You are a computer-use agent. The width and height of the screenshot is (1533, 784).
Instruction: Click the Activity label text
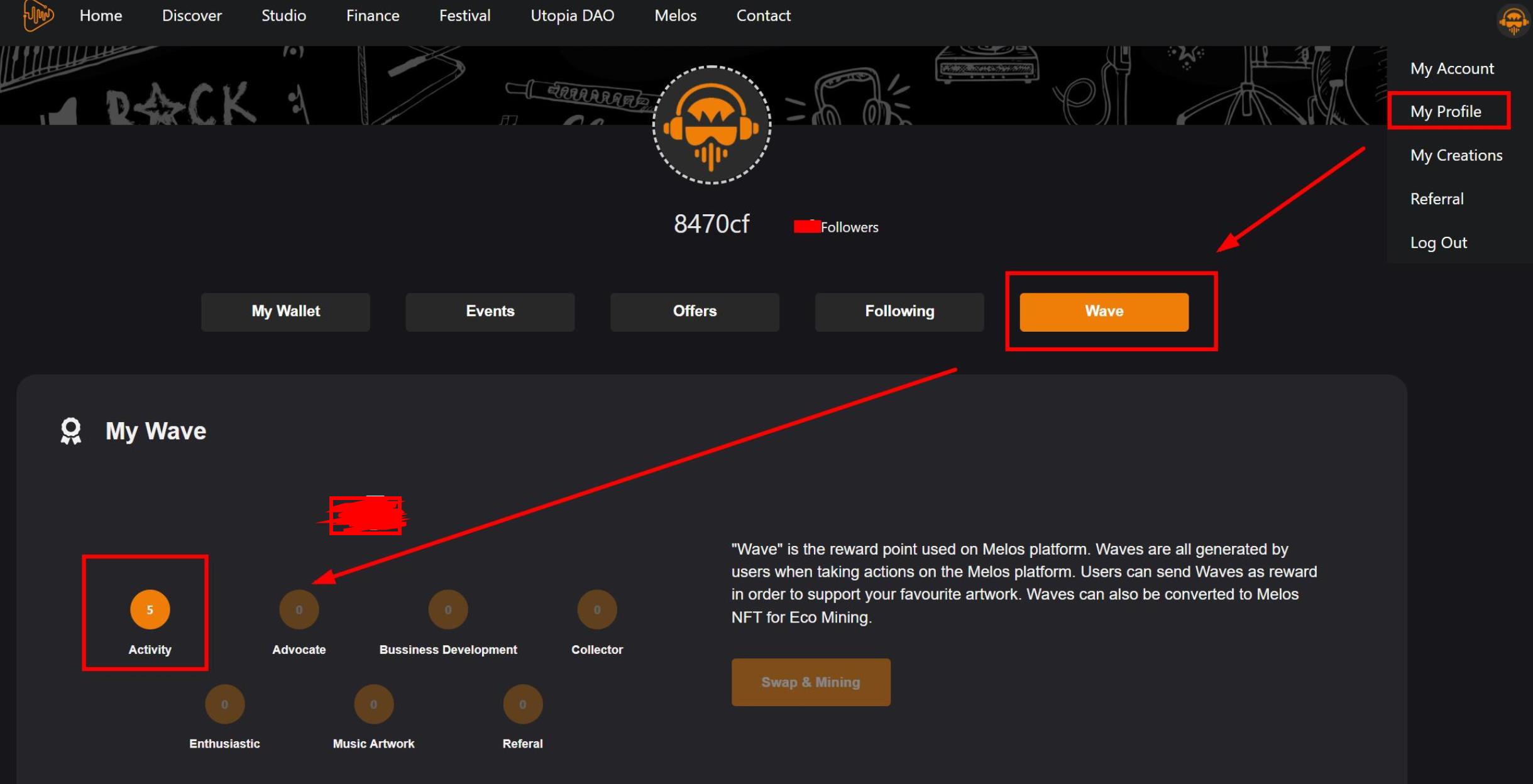(150, 650)
